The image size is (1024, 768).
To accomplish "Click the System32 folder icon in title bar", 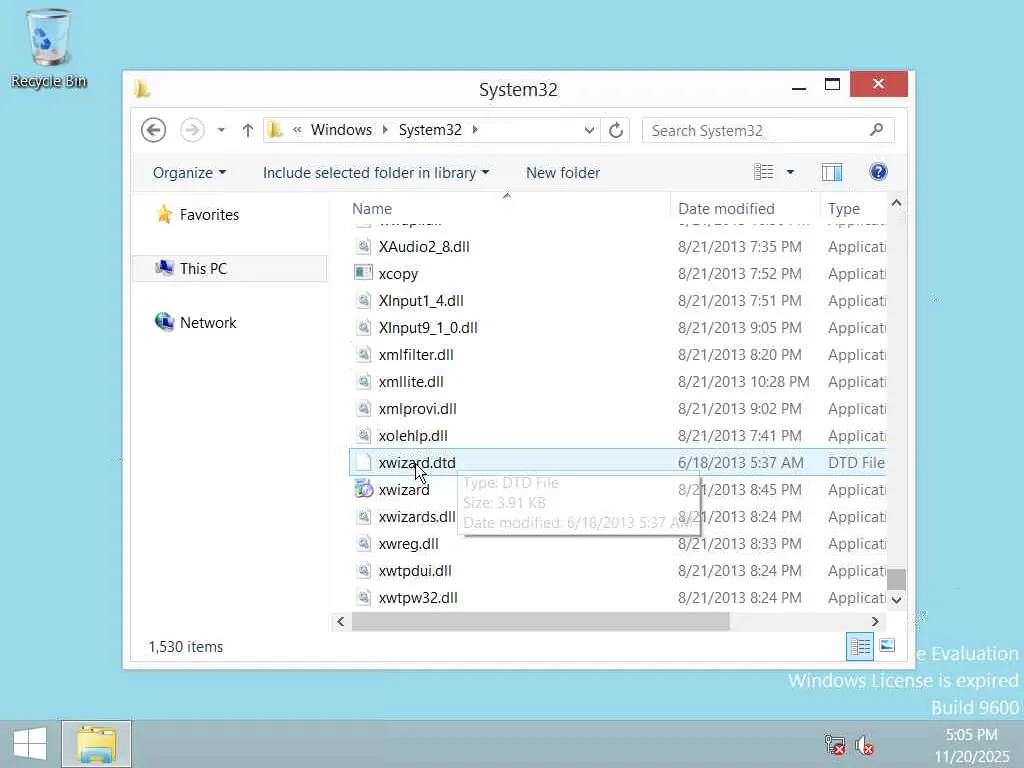I will click(142, 89).
